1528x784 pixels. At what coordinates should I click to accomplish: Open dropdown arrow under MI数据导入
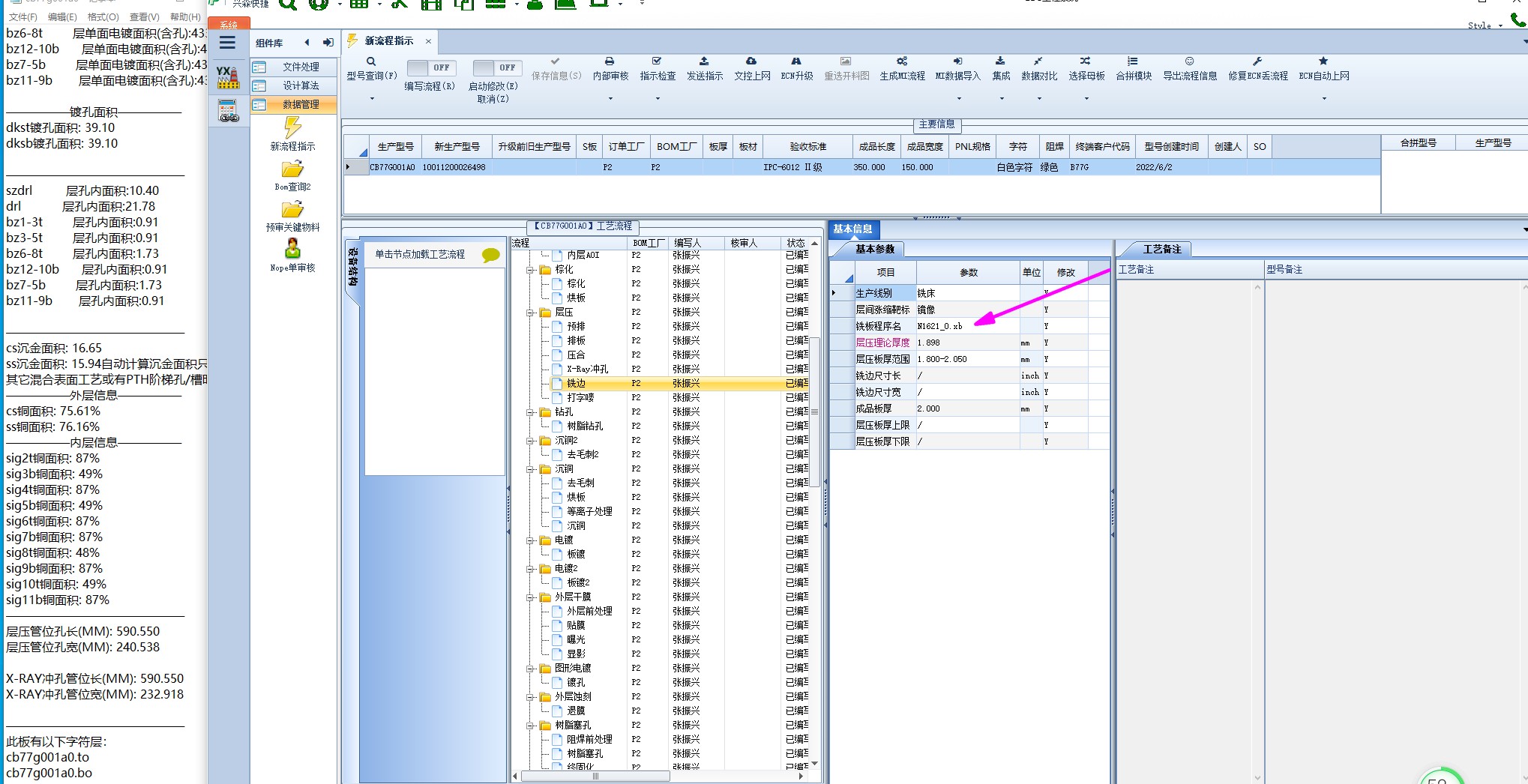coord(958,98)
